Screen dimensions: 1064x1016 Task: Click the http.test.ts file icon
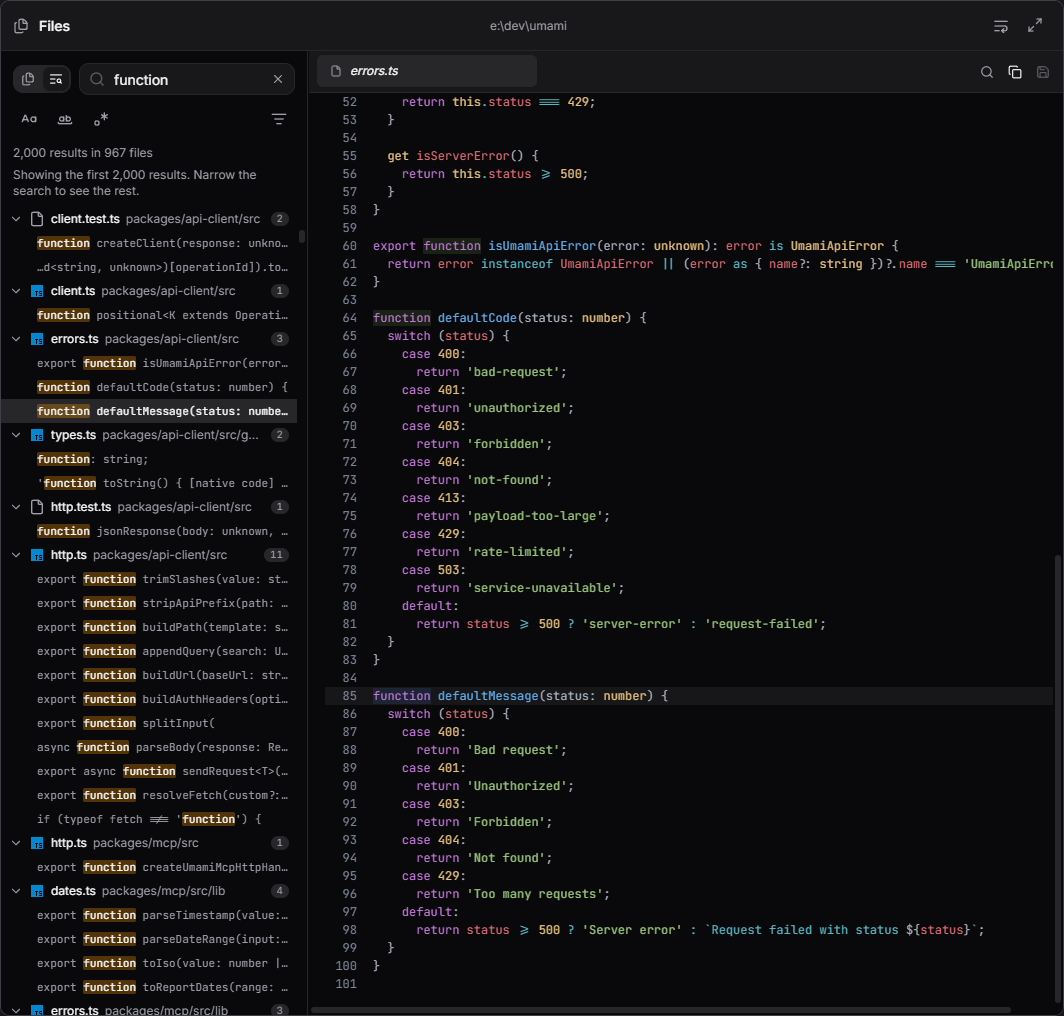tap(37, 507)
